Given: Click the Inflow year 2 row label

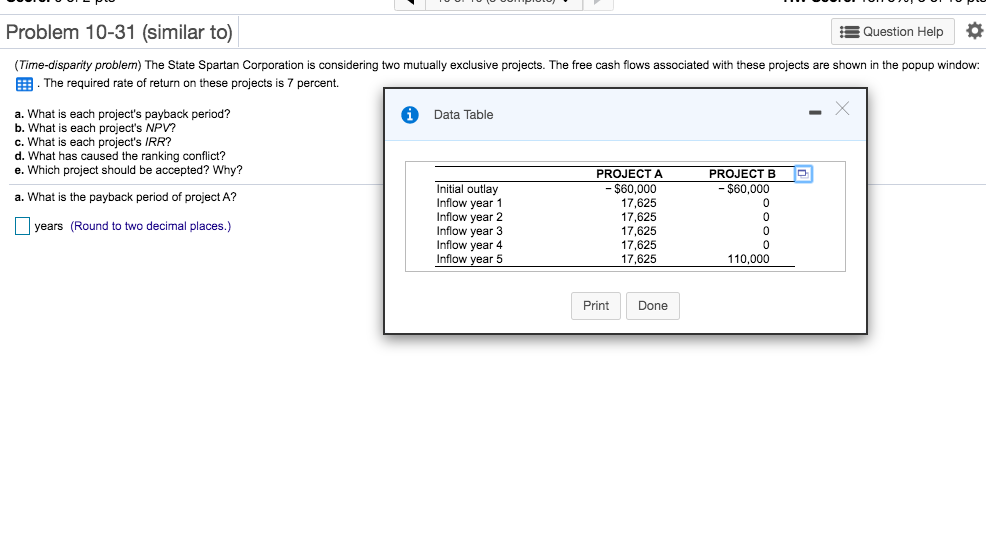Looking at the screenshot, I should point(470,217).
